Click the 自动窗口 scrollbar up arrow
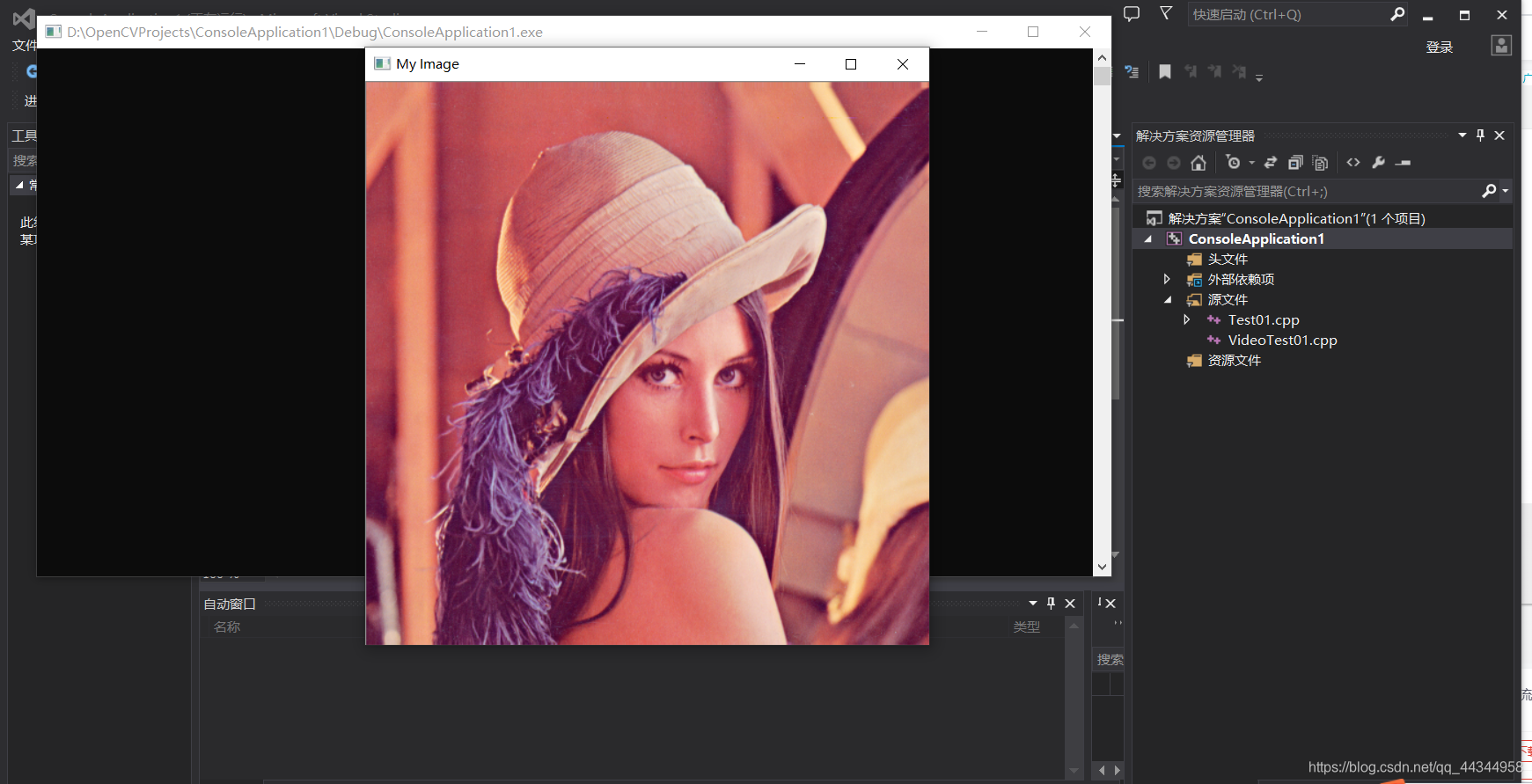This screenshot has width=1532, height=784. pyautogui.click(x=1074, y=626)
